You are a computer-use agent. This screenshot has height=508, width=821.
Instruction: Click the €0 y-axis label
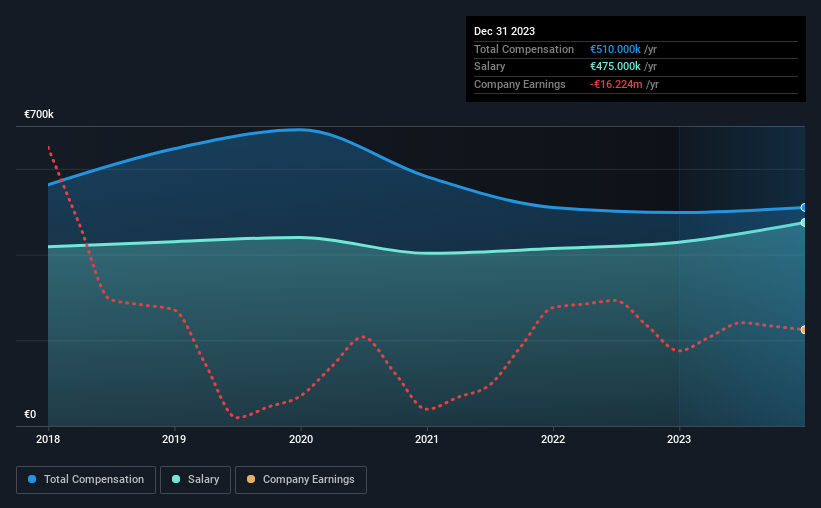[30, 414]
